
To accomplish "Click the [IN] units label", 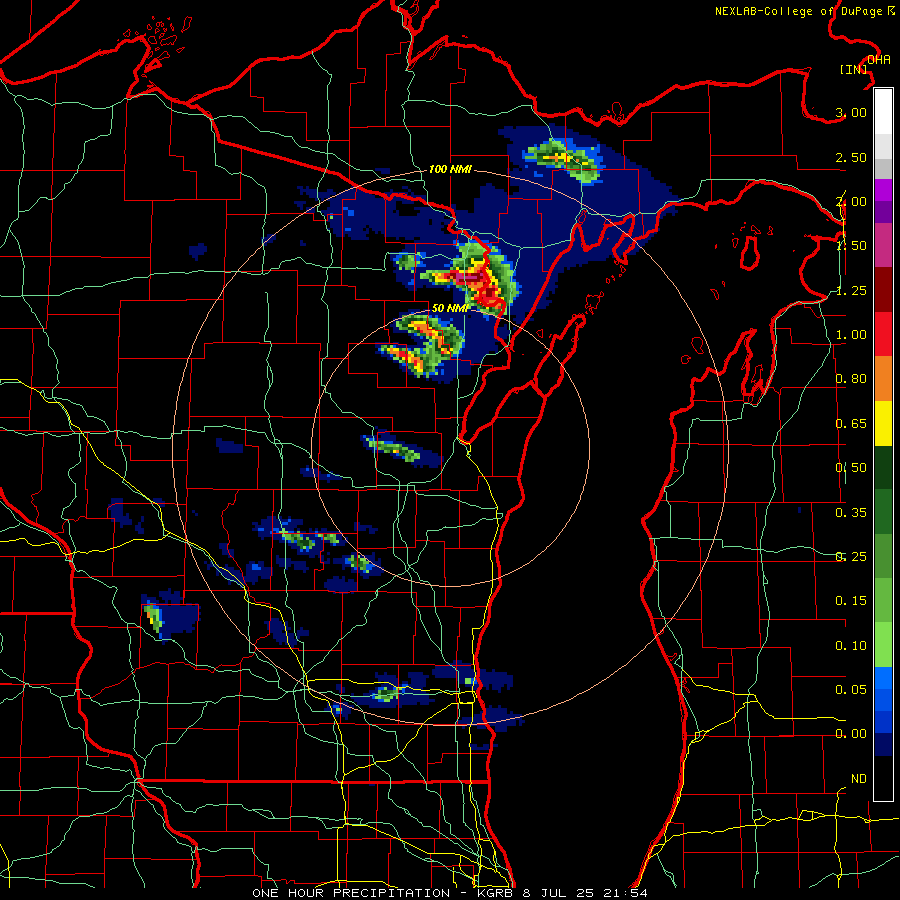I will coord(854,69).
